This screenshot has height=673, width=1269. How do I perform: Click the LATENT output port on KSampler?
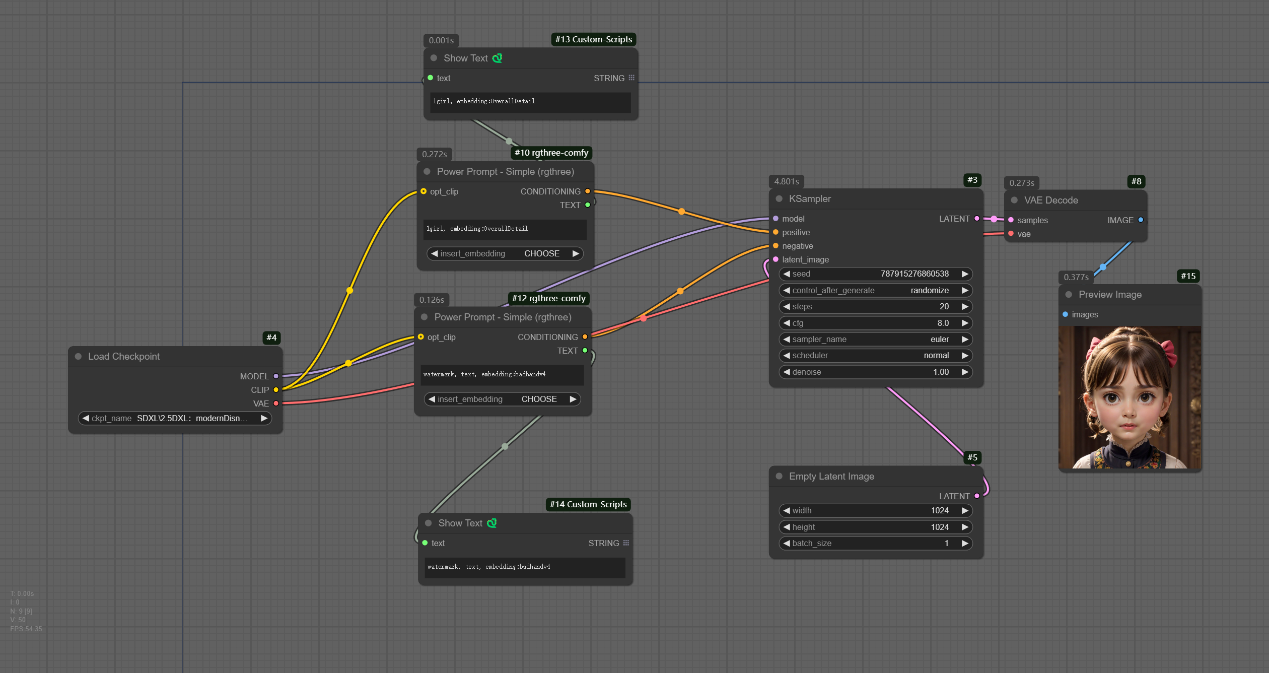979,218
